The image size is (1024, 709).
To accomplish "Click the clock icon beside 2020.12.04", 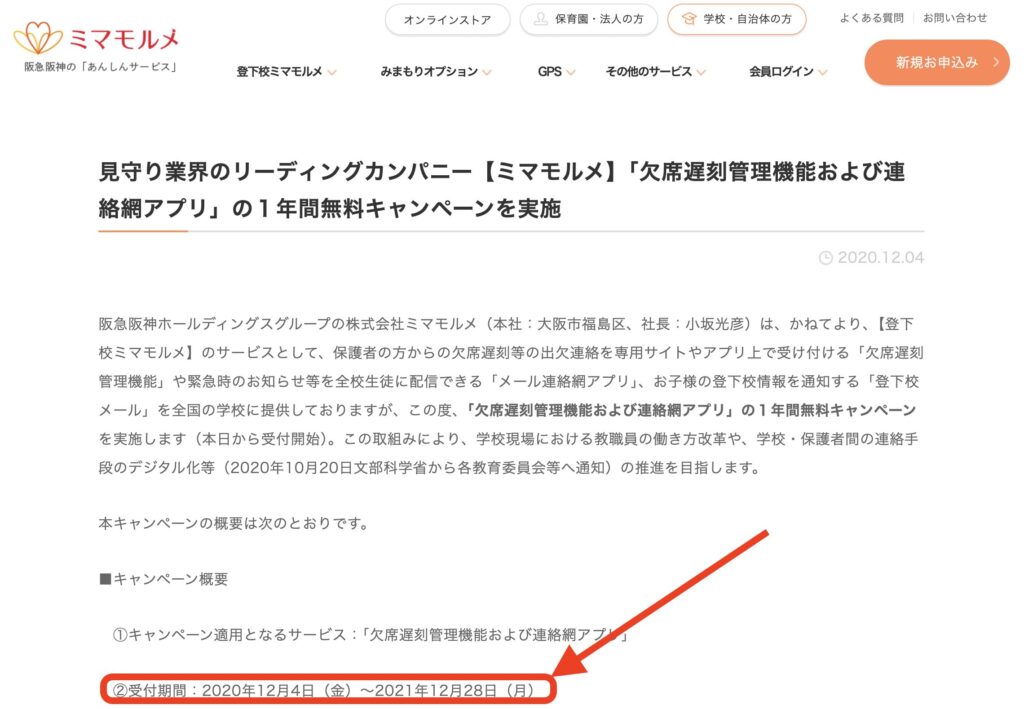I will tap(825, 258).
